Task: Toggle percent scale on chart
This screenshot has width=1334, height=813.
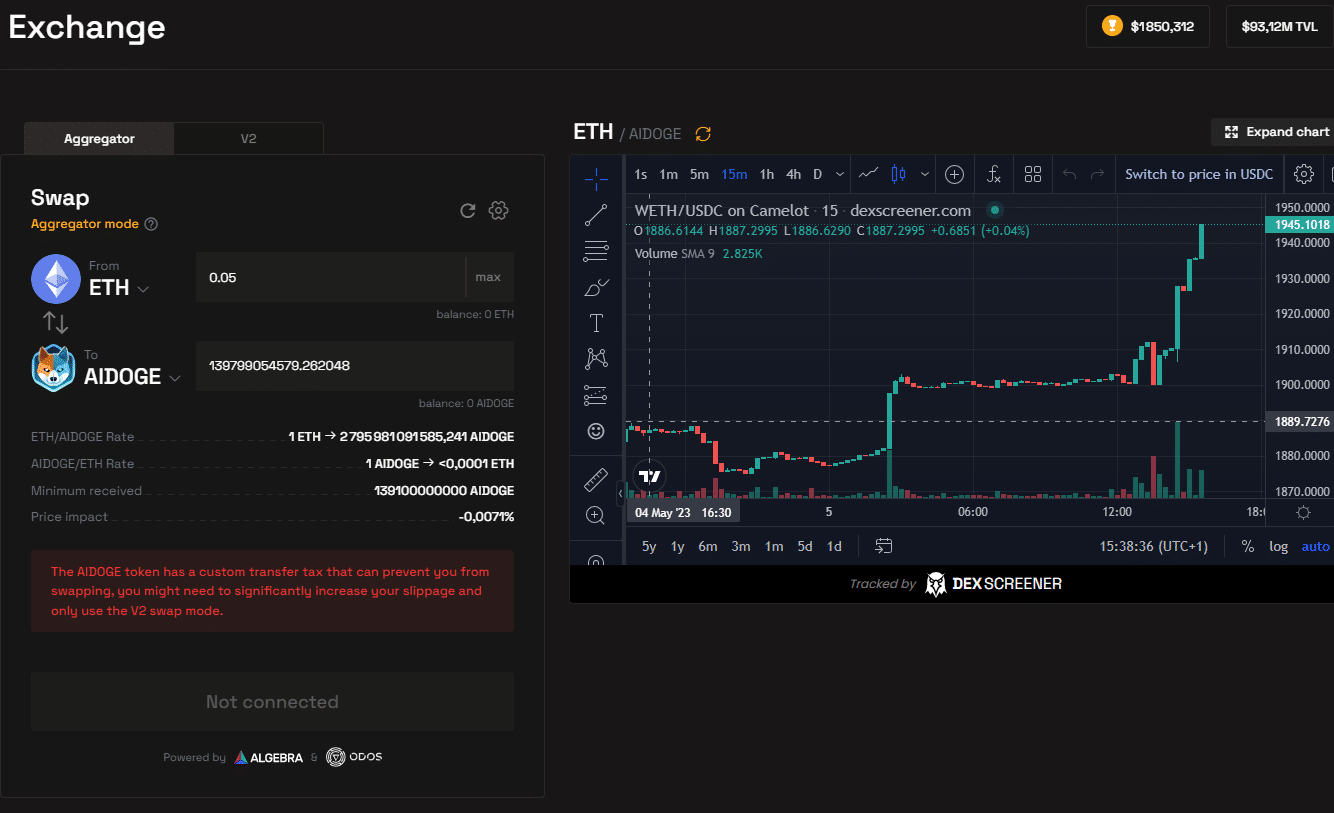Action: click(1248, 546)
